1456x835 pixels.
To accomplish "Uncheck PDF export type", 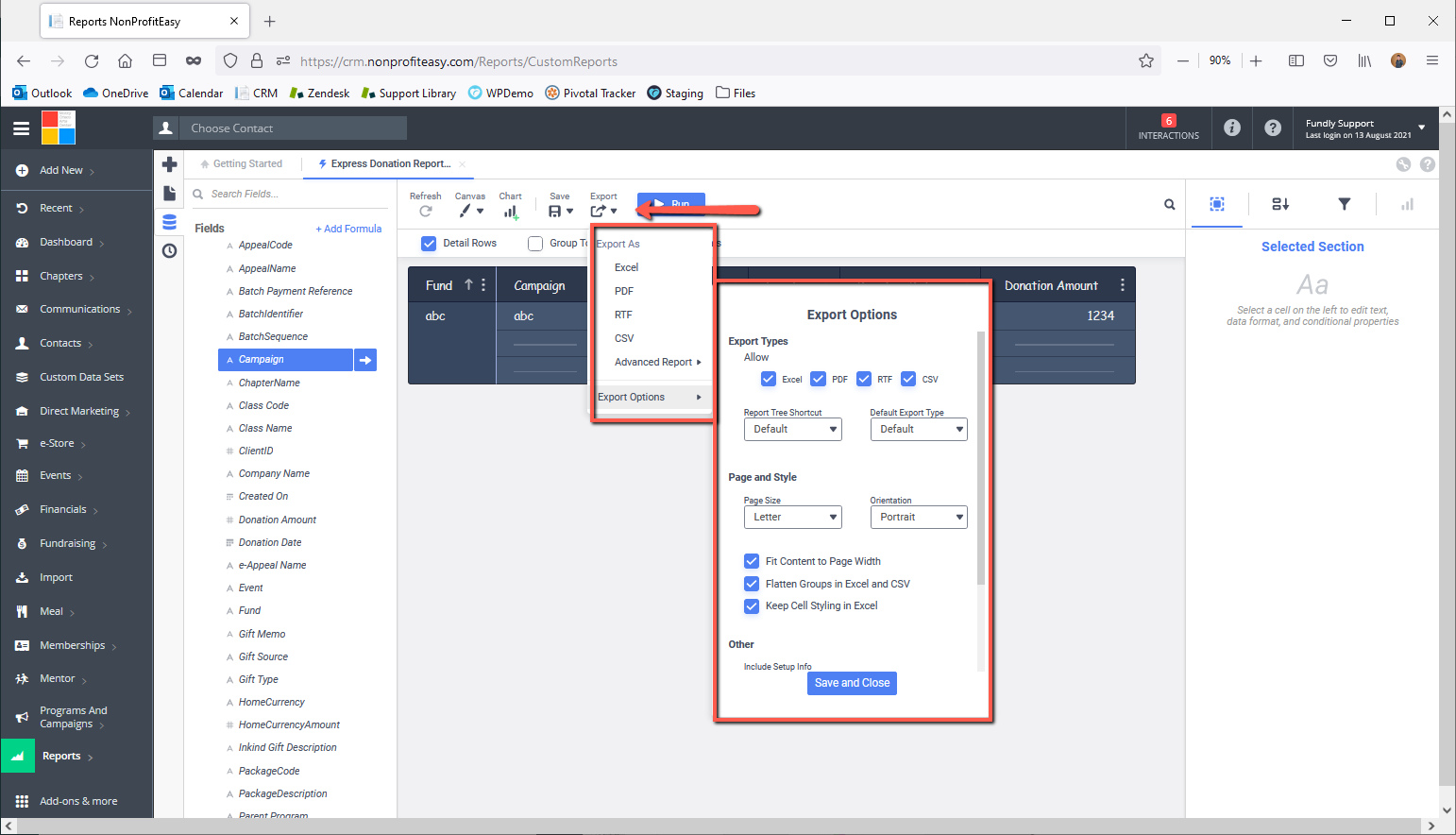I will [x=818, y=379].
